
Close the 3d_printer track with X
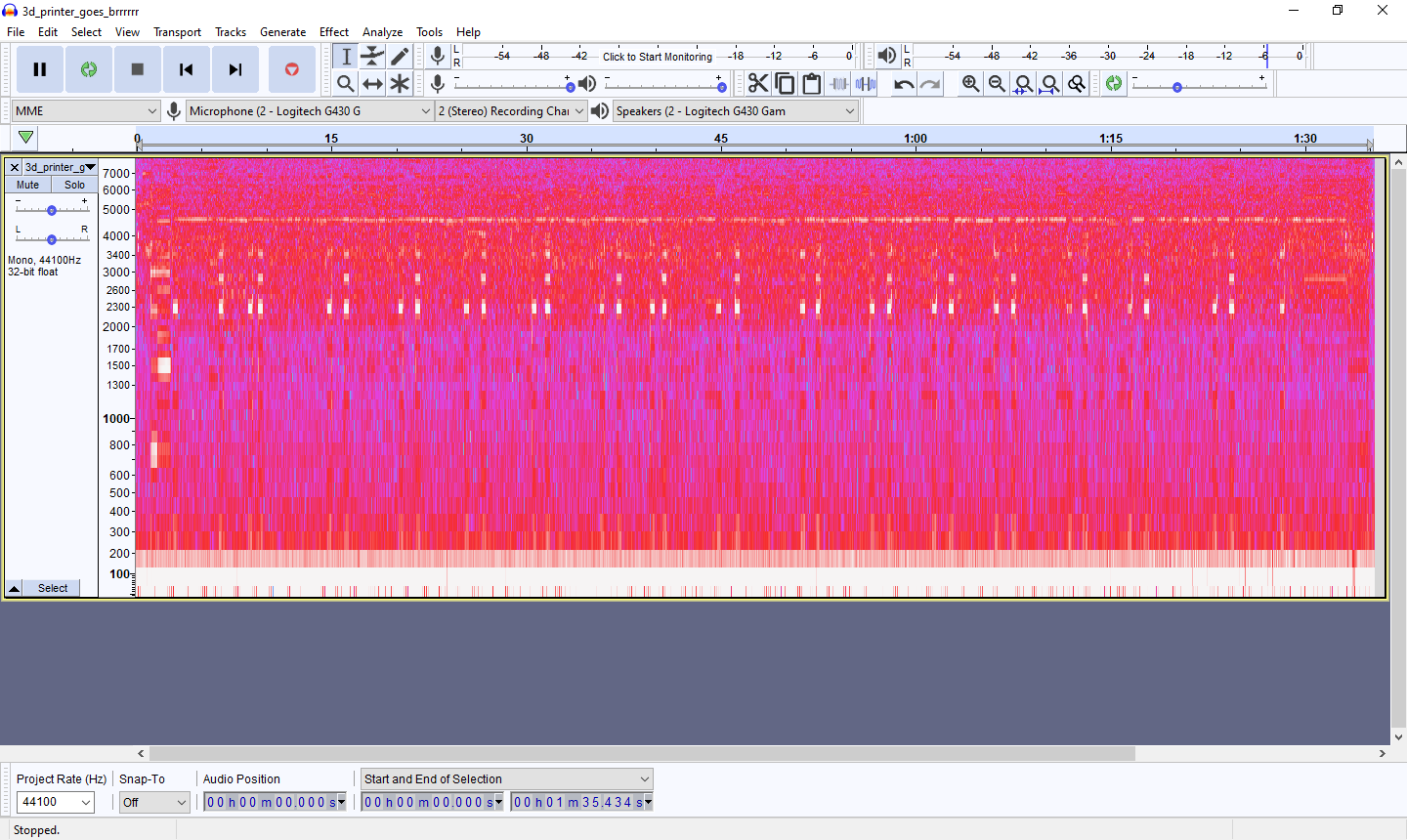[x=15, y=167]
